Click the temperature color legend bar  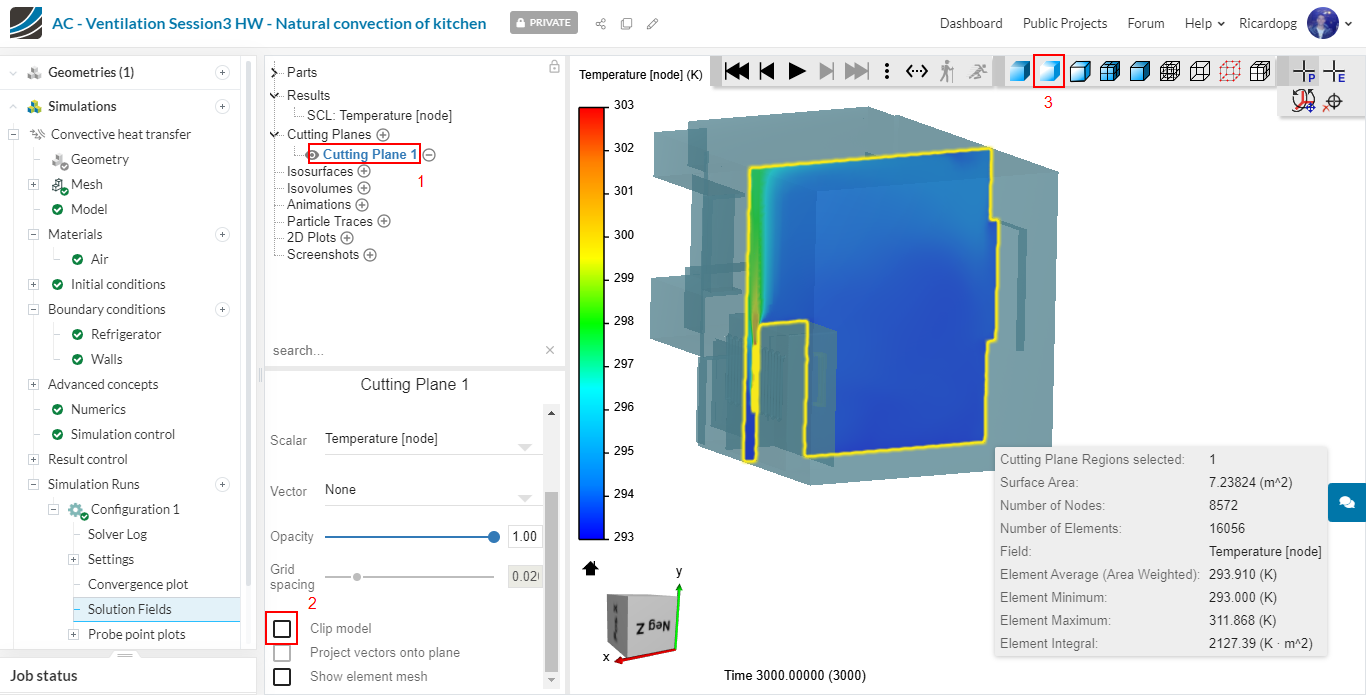[592, 323]
